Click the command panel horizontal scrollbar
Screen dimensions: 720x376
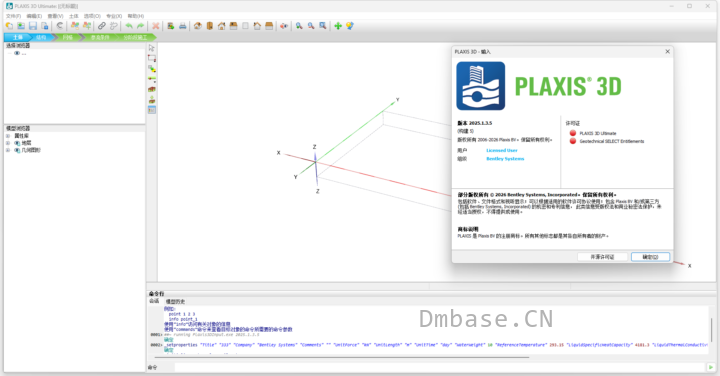pyautogui.click(x=342, y=357)
